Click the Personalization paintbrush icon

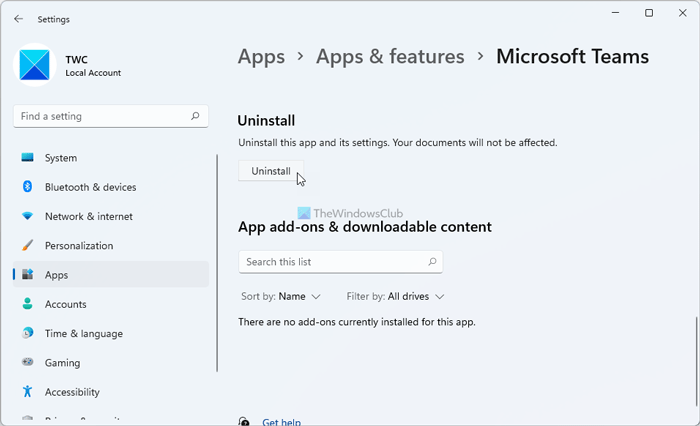[x=27, y=245]
